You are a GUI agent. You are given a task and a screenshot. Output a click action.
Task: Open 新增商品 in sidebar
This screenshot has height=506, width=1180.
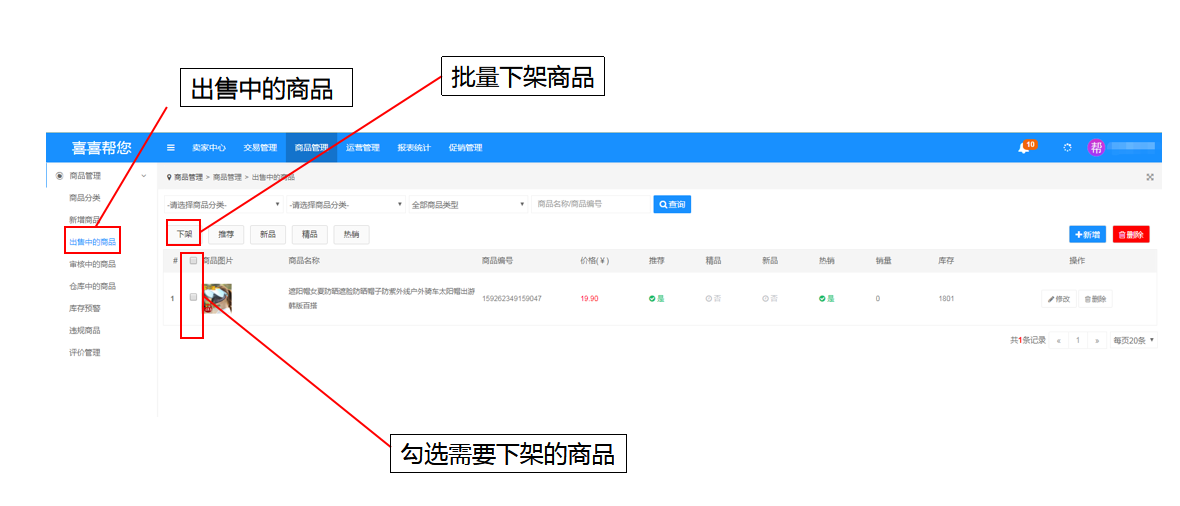(84, 220)
